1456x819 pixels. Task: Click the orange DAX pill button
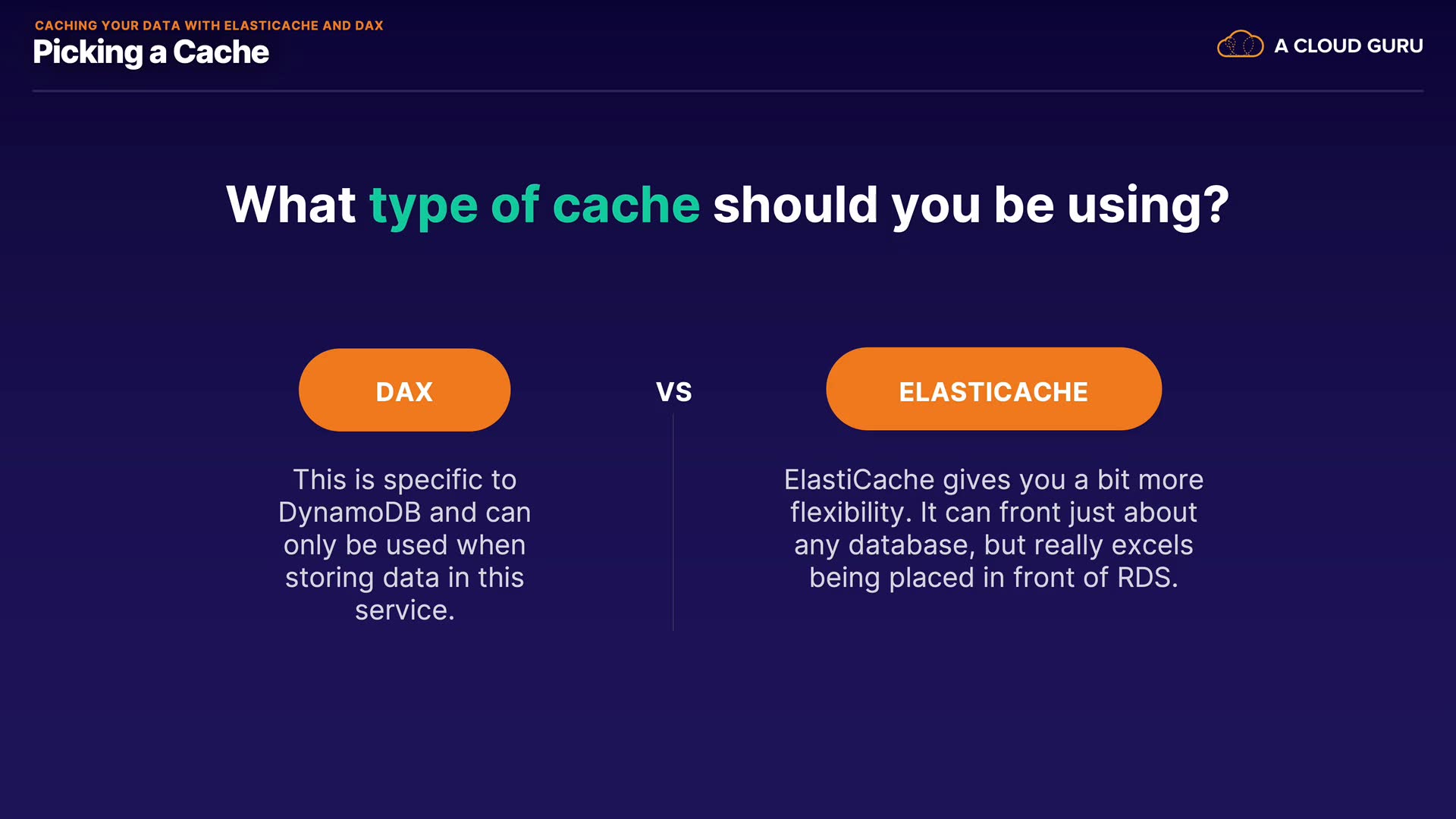(x=404, y=391)
